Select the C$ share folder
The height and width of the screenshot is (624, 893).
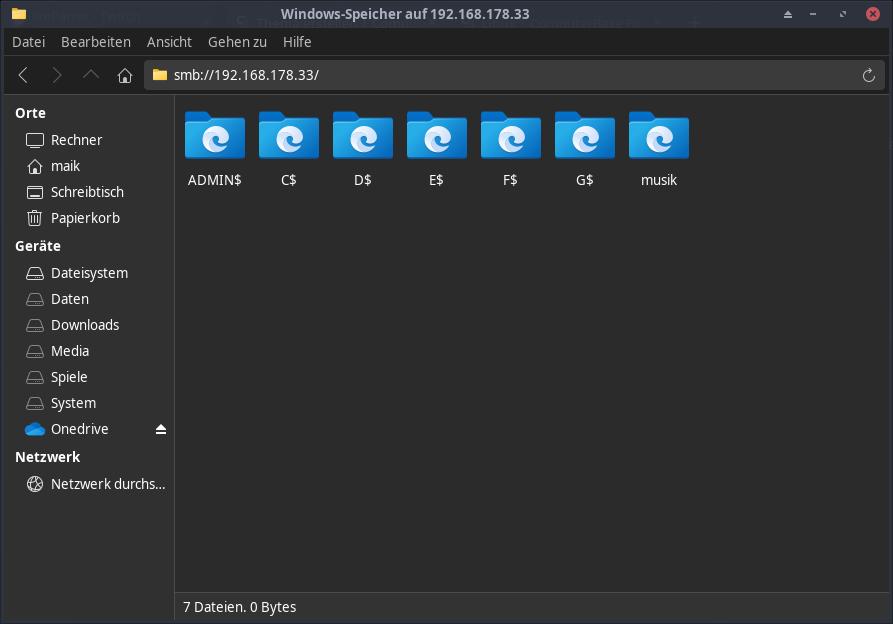[x=289, y=149]
